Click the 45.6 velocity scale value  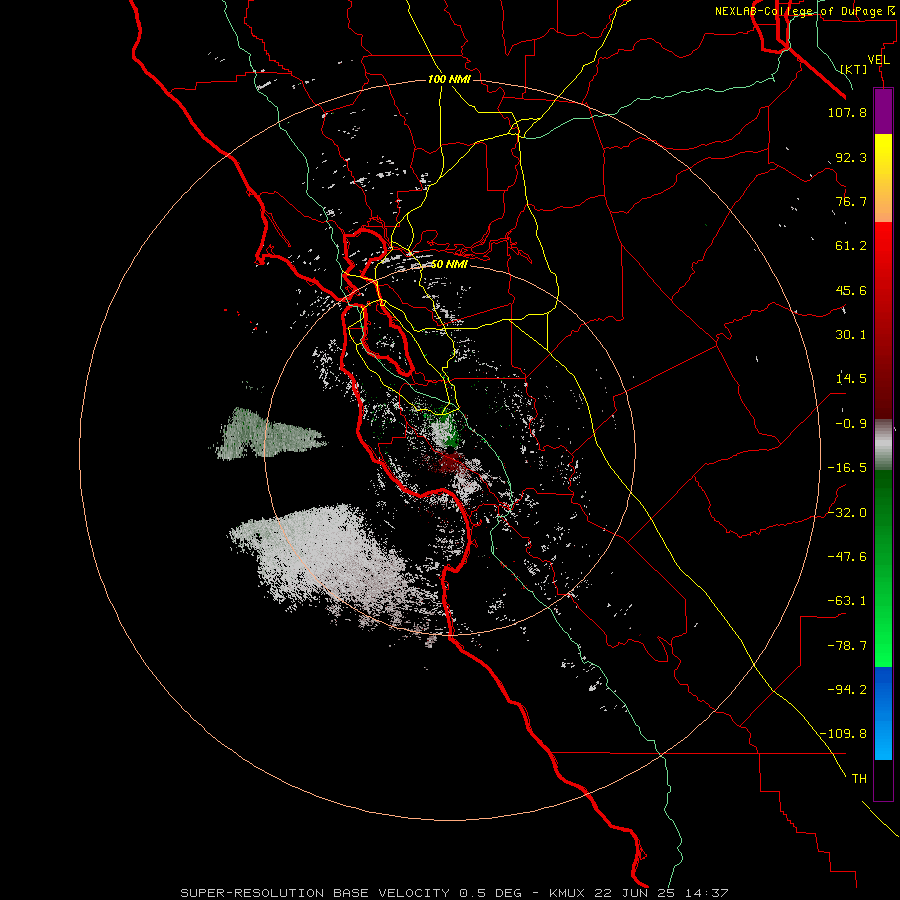click(x=851, y=290)
